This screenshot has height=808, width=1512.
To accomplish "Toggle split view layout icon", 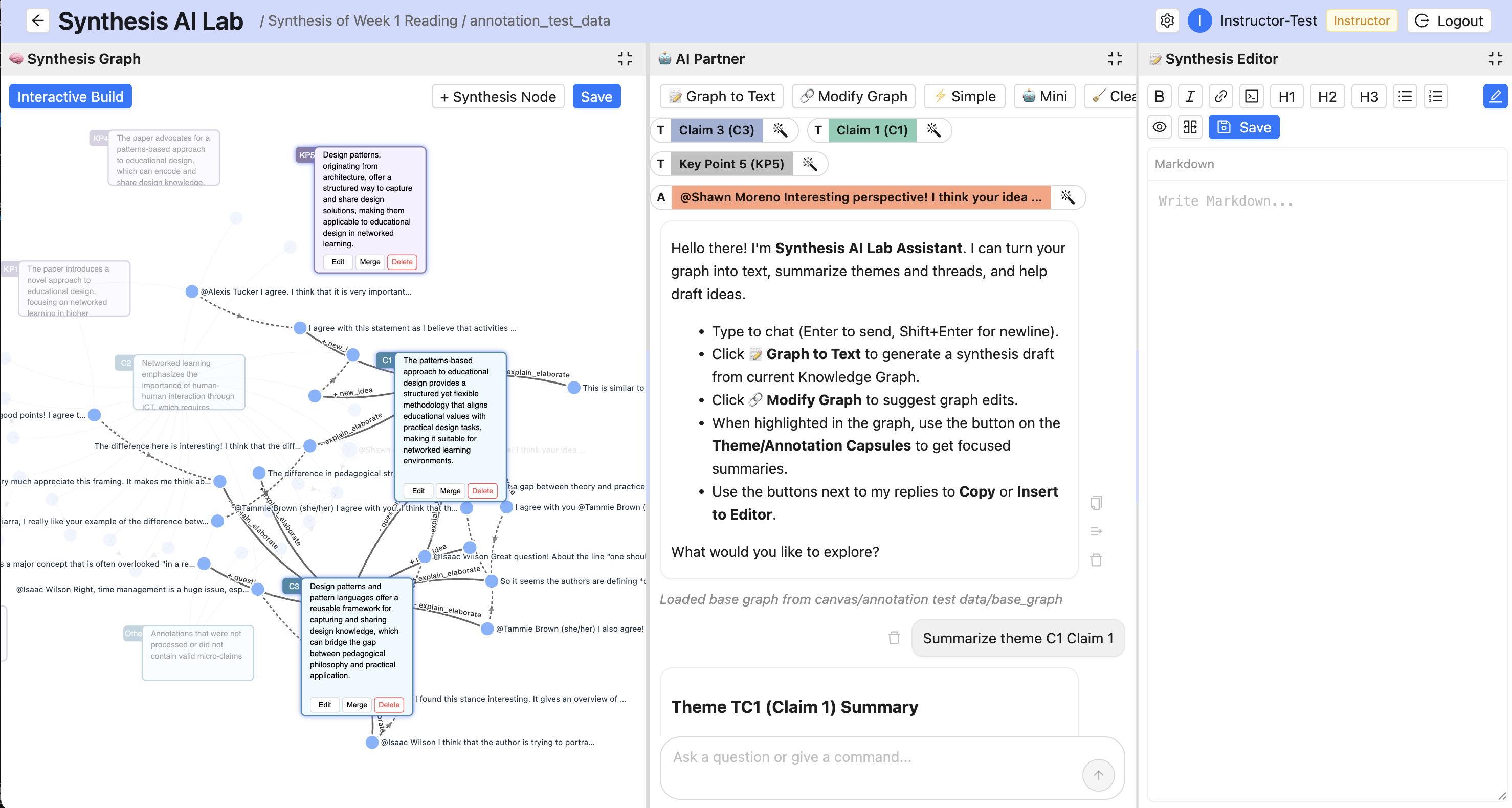I will pos(1190,127).
